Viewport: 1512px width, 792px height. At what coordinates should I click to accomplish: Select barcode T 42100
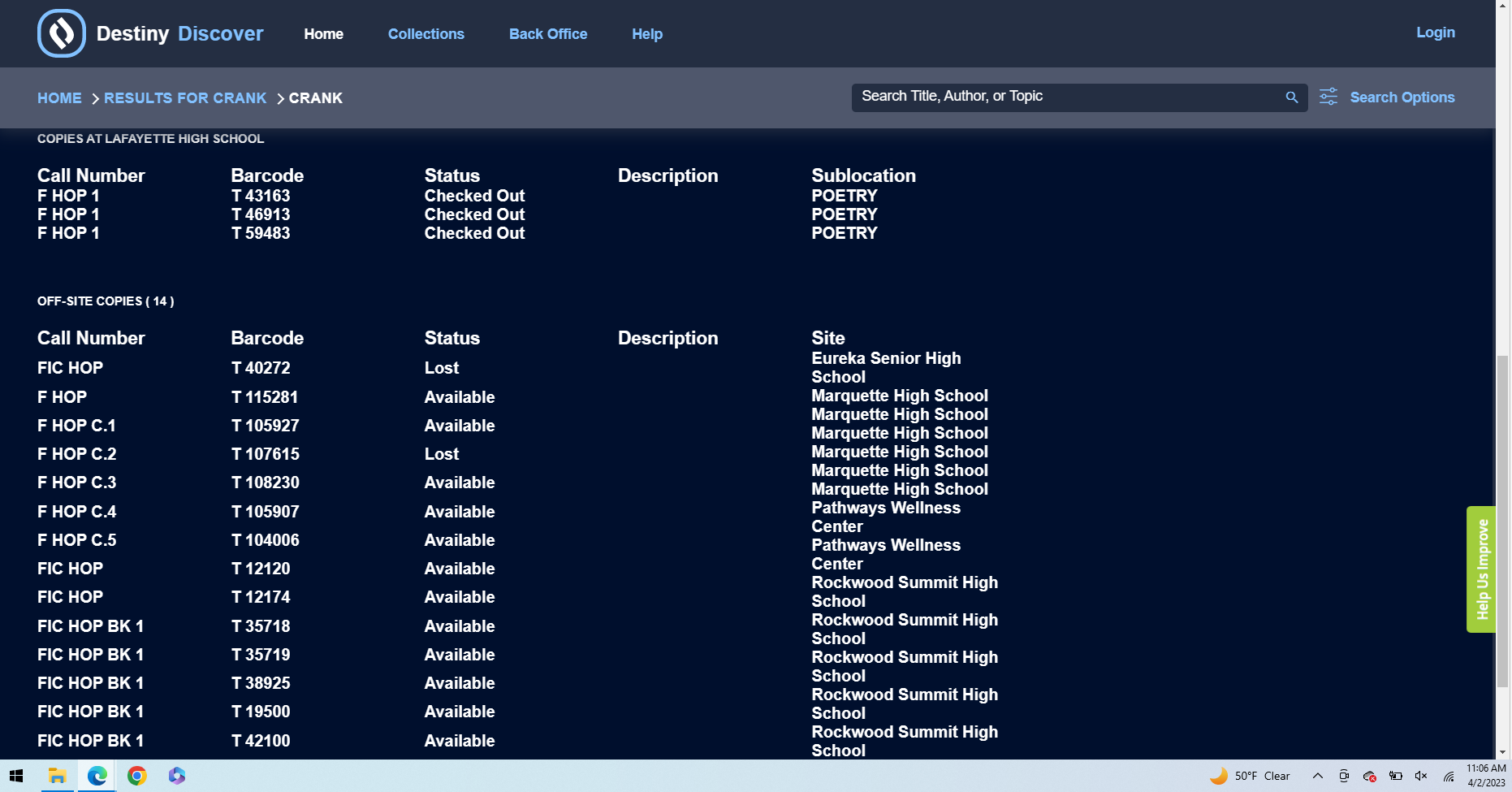coord(261,741)
